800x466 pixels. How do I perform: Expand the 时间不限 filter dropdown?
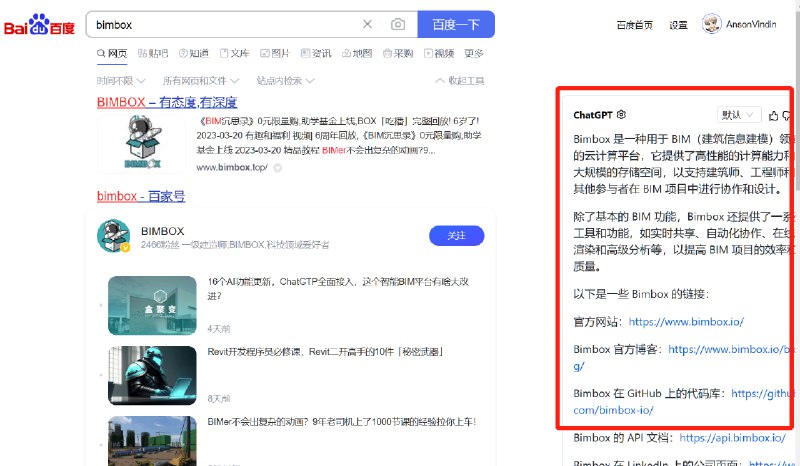[121, 81]
